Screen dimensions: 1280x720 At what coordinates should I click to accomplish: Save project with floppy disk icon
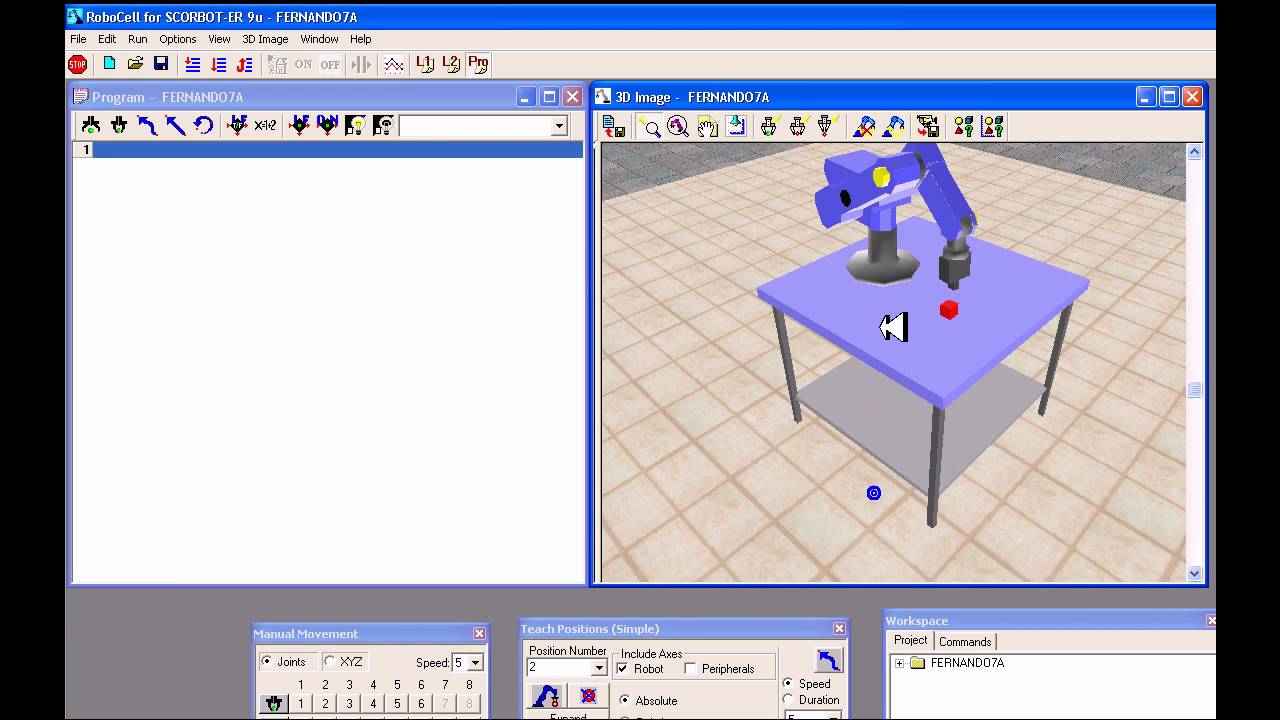(x=161, y=64)
